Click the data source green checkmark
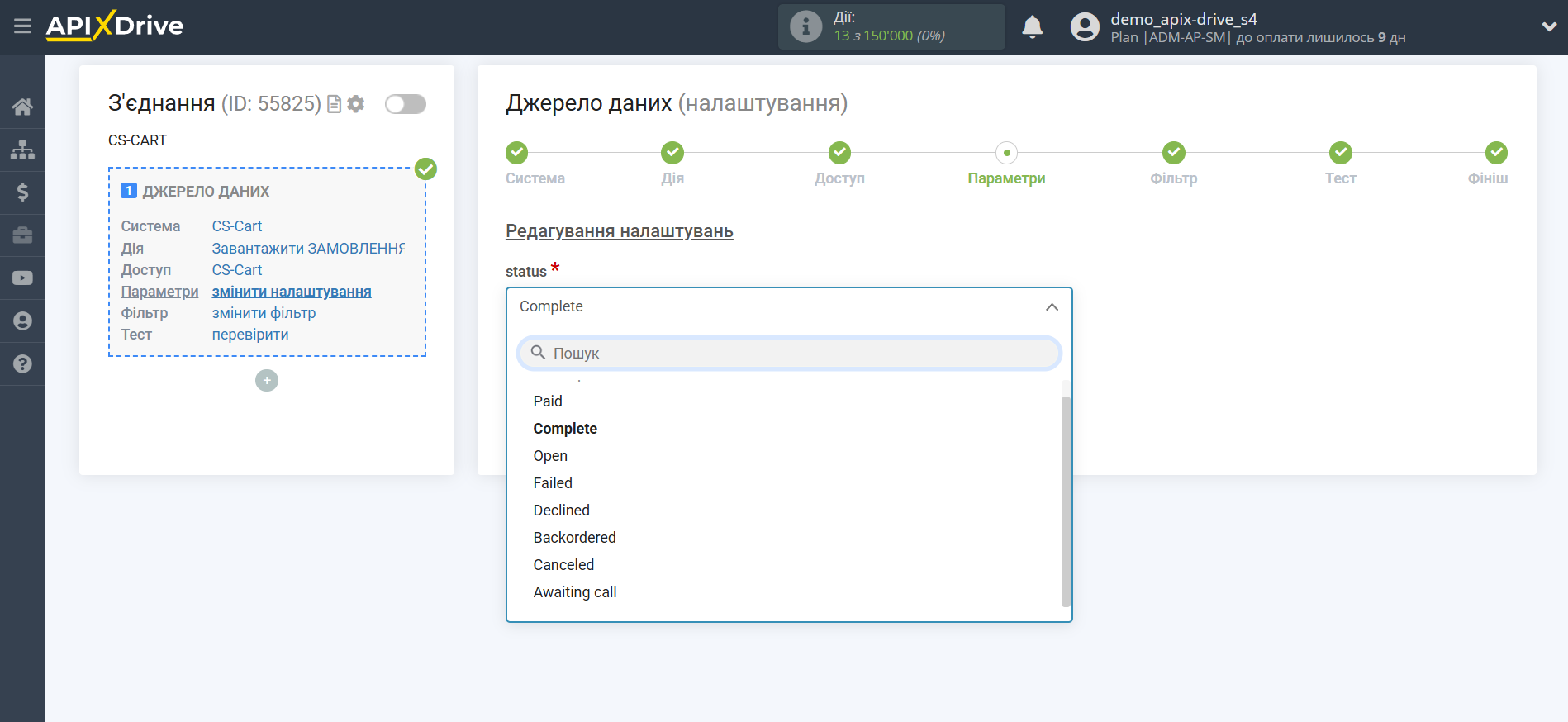This screenshot has height=722, width=1568. pyautogui.click(x=425, y=169)
